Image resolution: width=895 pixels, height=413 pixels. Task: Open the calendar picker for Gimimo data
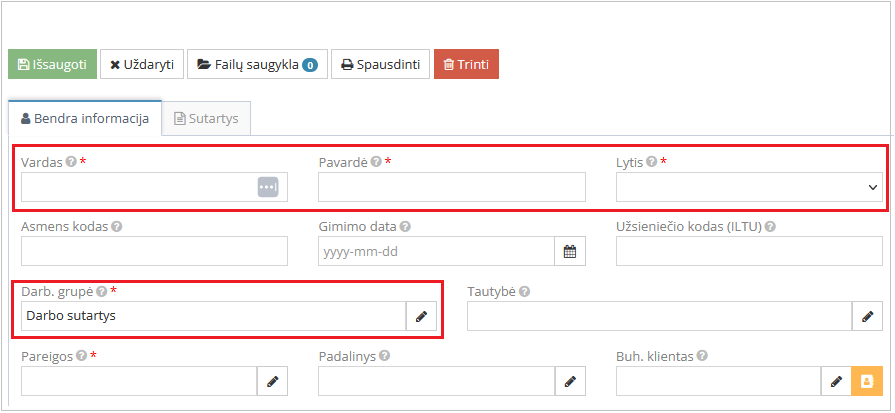click(x=570, y=252)
